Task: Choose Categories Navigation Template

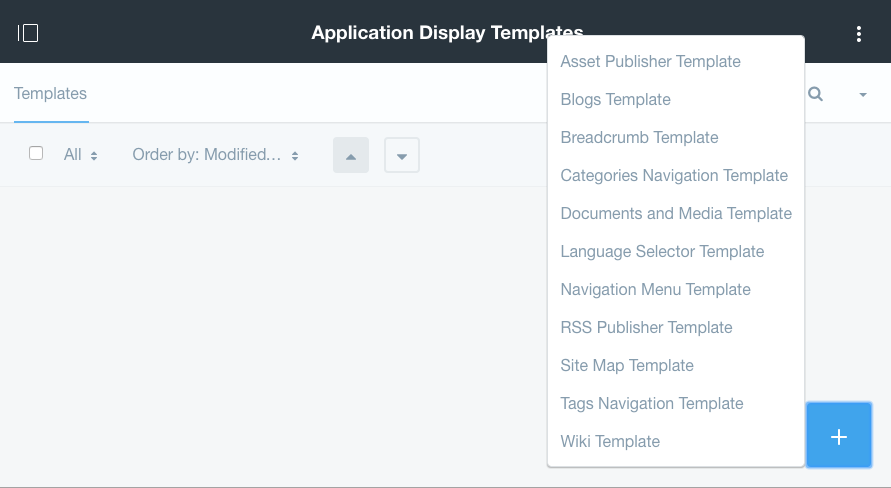Action: [676, 176]
